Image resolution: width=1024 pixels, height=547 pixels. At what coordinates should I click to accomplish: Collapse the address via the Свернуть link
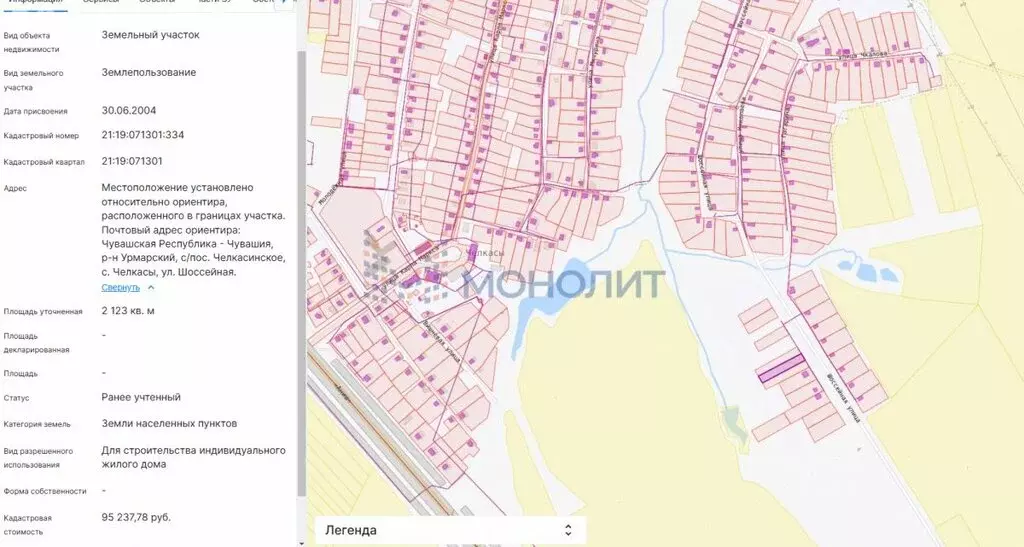(120, 287)
